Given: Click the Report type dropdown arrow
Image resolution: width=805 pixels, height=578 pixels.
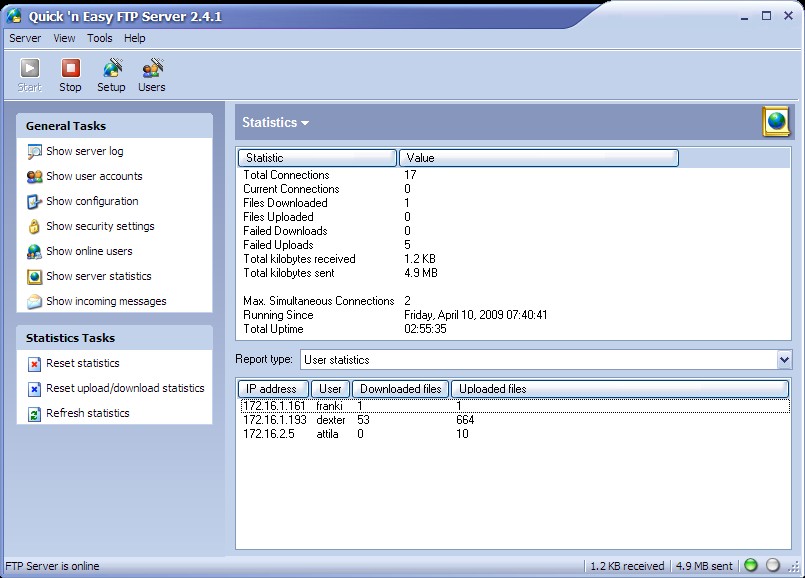Looking at the screenshot, I should pos(784,360).
